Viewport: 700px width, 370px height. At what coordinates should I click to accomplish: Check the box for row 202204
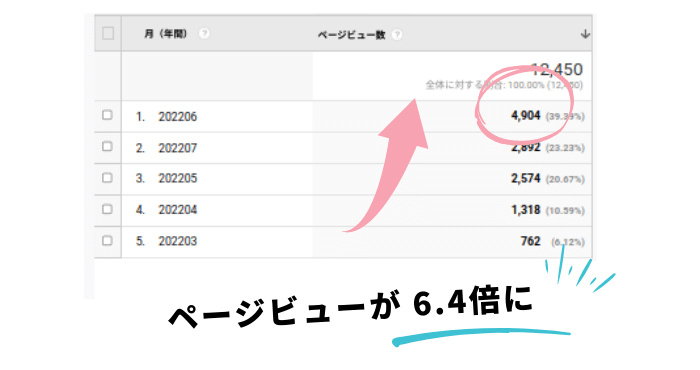107,209
